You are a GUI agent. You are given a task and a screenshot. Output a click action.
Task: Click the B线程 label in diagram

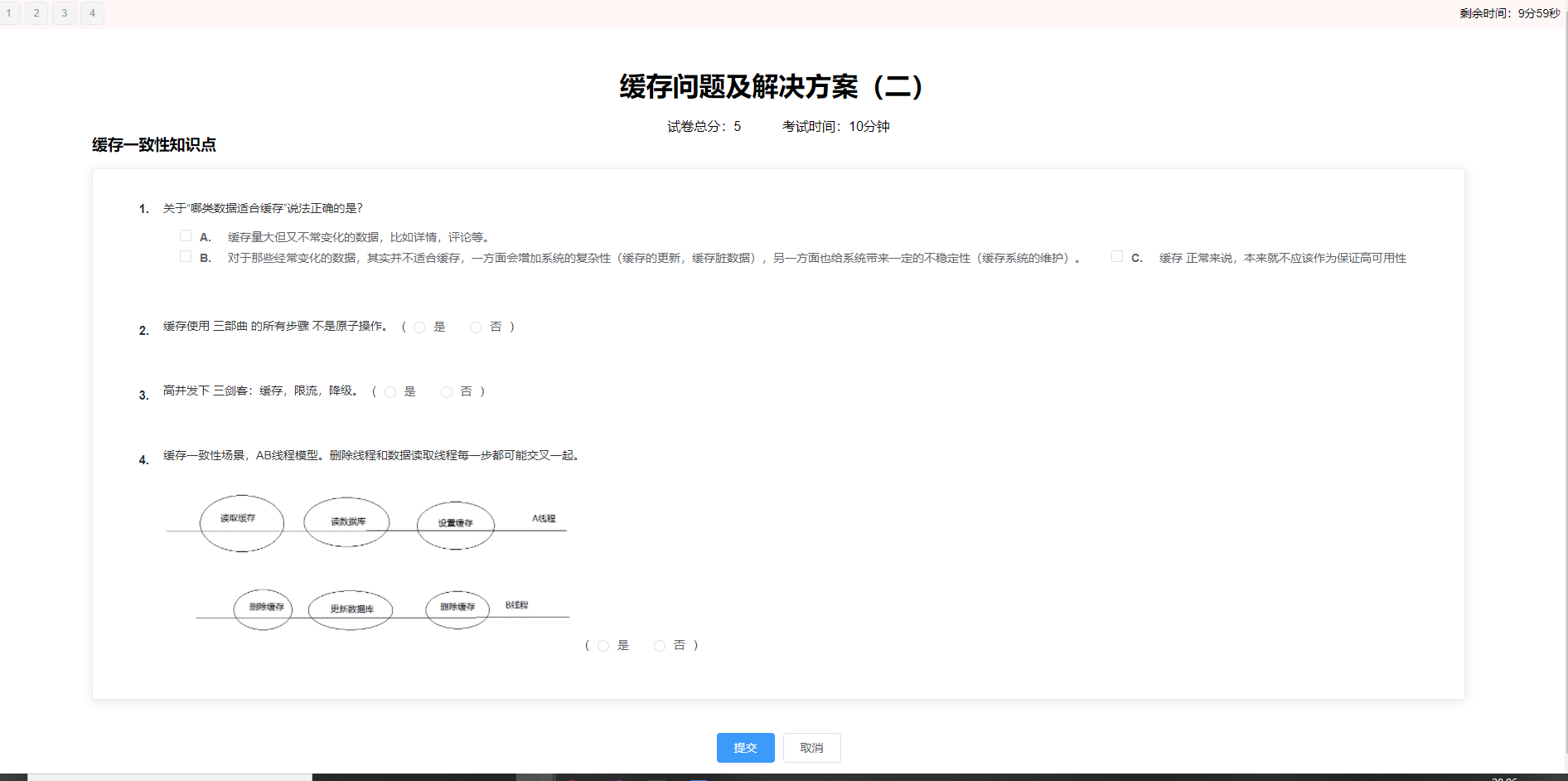[517, 605]
